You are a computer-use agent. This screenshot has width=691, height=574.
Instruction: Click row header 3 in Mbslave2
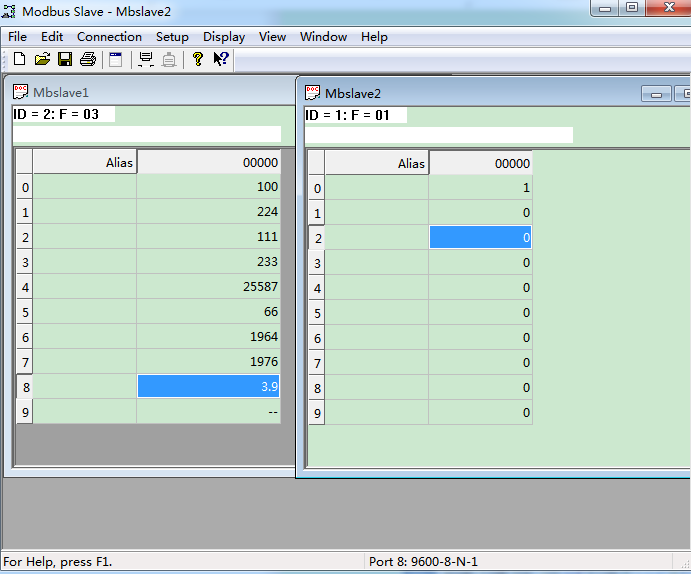(x=317, y=263)
